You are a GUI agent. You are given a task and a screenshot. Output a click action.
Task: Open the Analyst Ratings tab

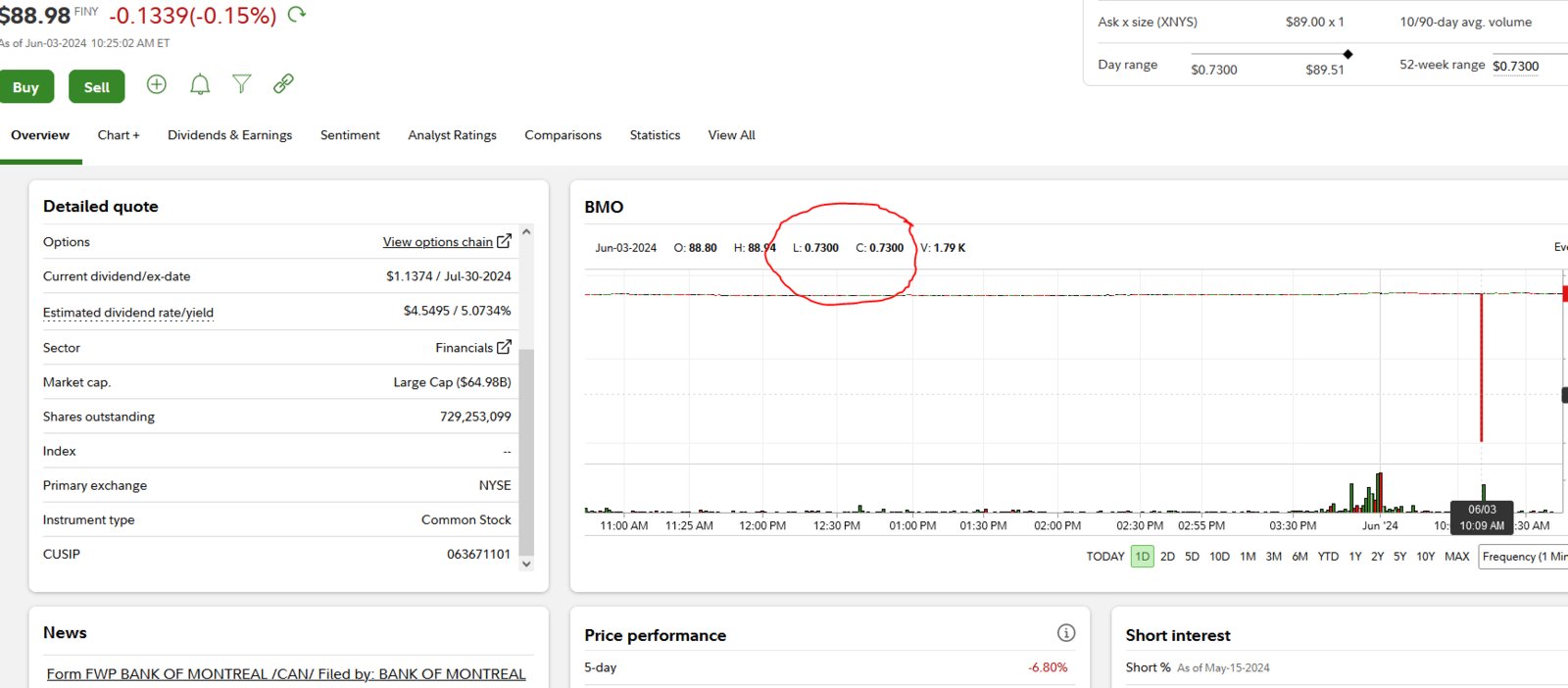coord(452,135)
